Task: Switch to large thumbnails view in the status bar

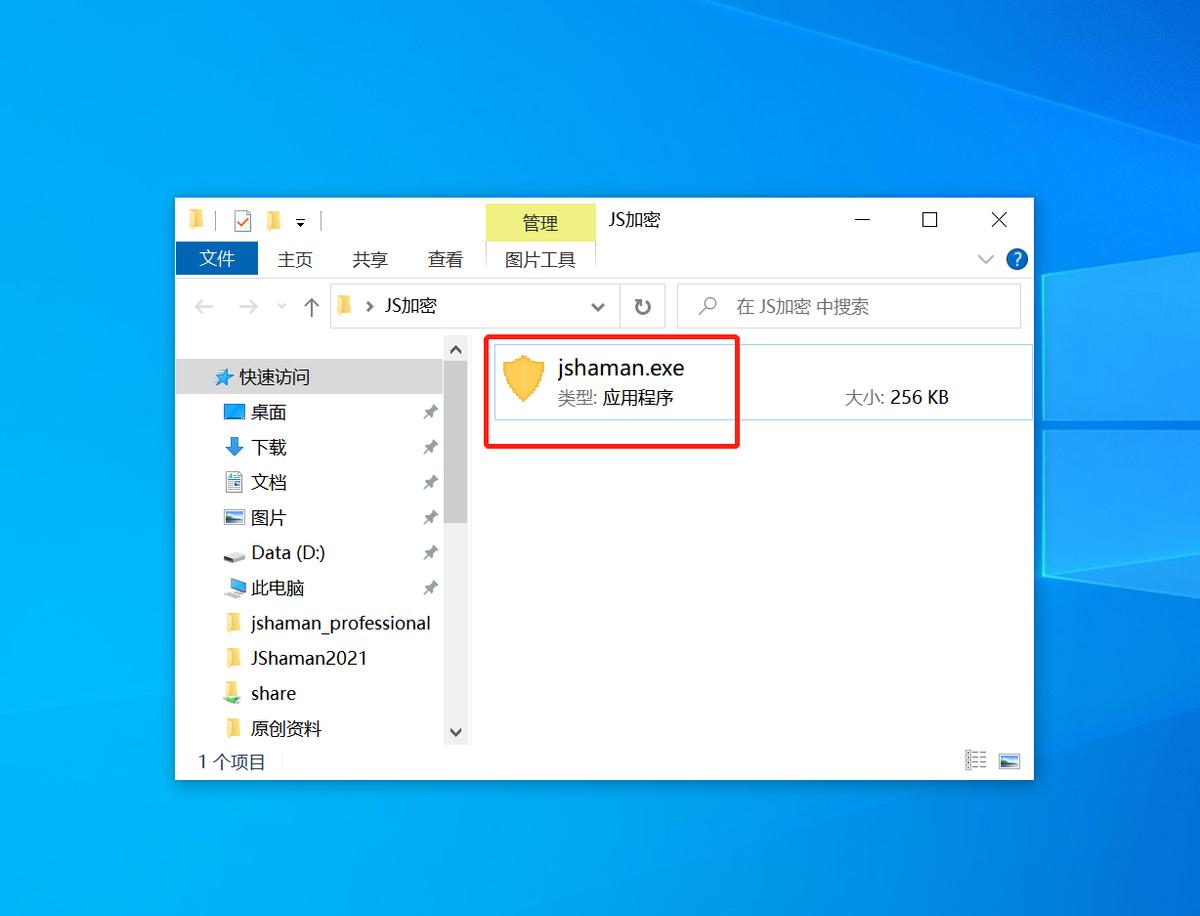Action: coord(1009,760)
